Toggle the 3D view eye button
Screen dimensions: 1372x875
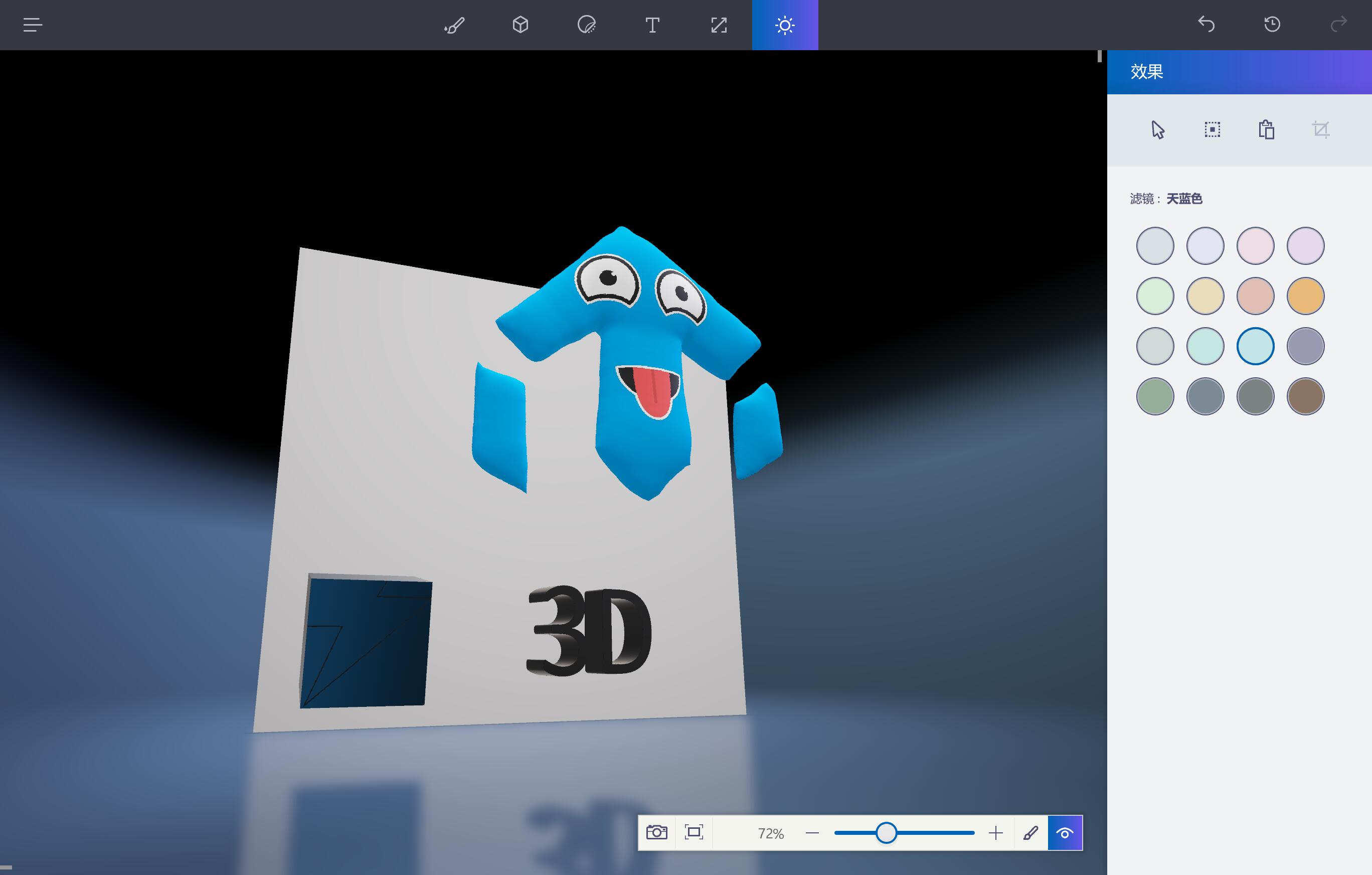(x=1064, y=833)
